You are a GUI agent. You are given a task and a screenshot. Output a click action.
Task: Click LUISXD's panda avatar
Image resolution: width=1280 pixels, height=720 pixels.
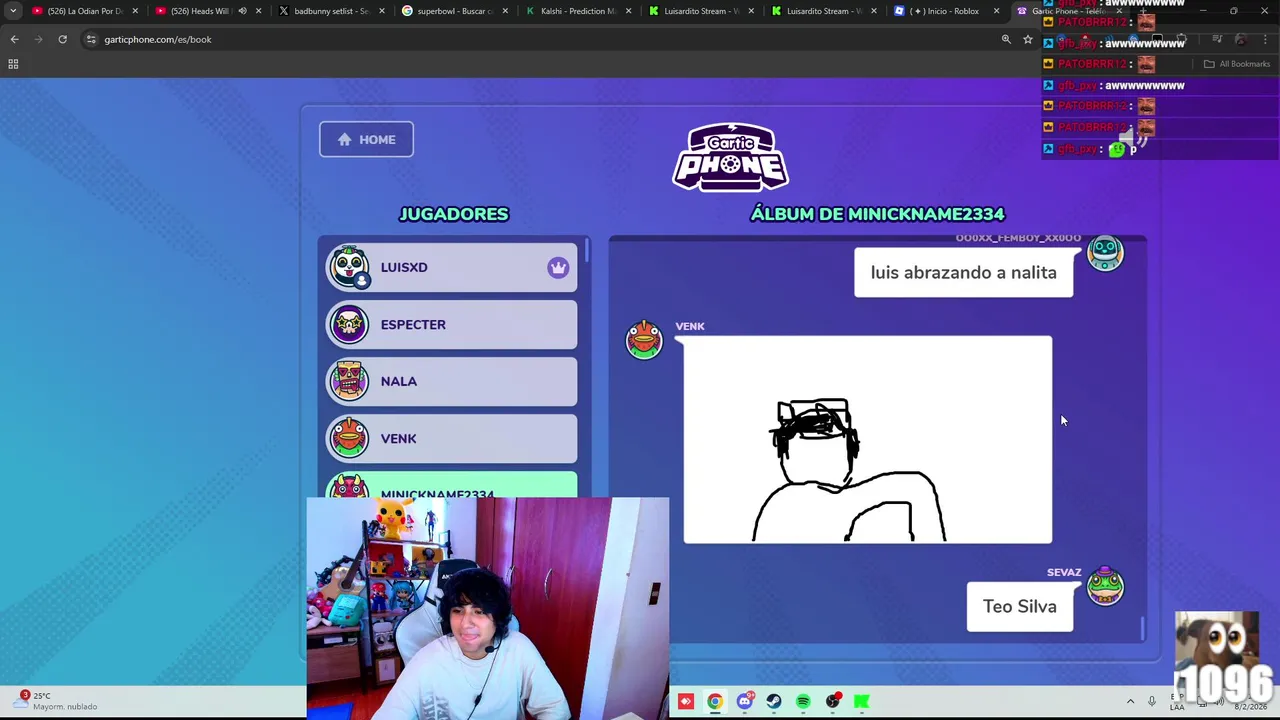pyautogui.click(x=350, y=267)
